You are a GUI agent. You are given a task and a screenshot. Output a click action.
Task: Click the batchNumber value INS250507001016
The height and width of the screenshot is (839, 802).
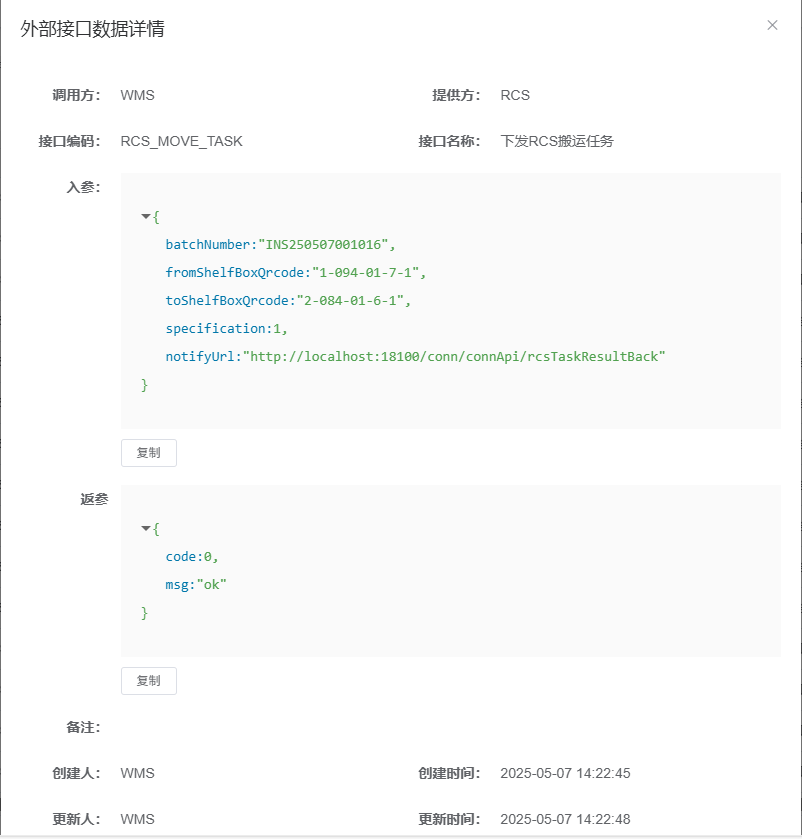[x=323, y=245]
